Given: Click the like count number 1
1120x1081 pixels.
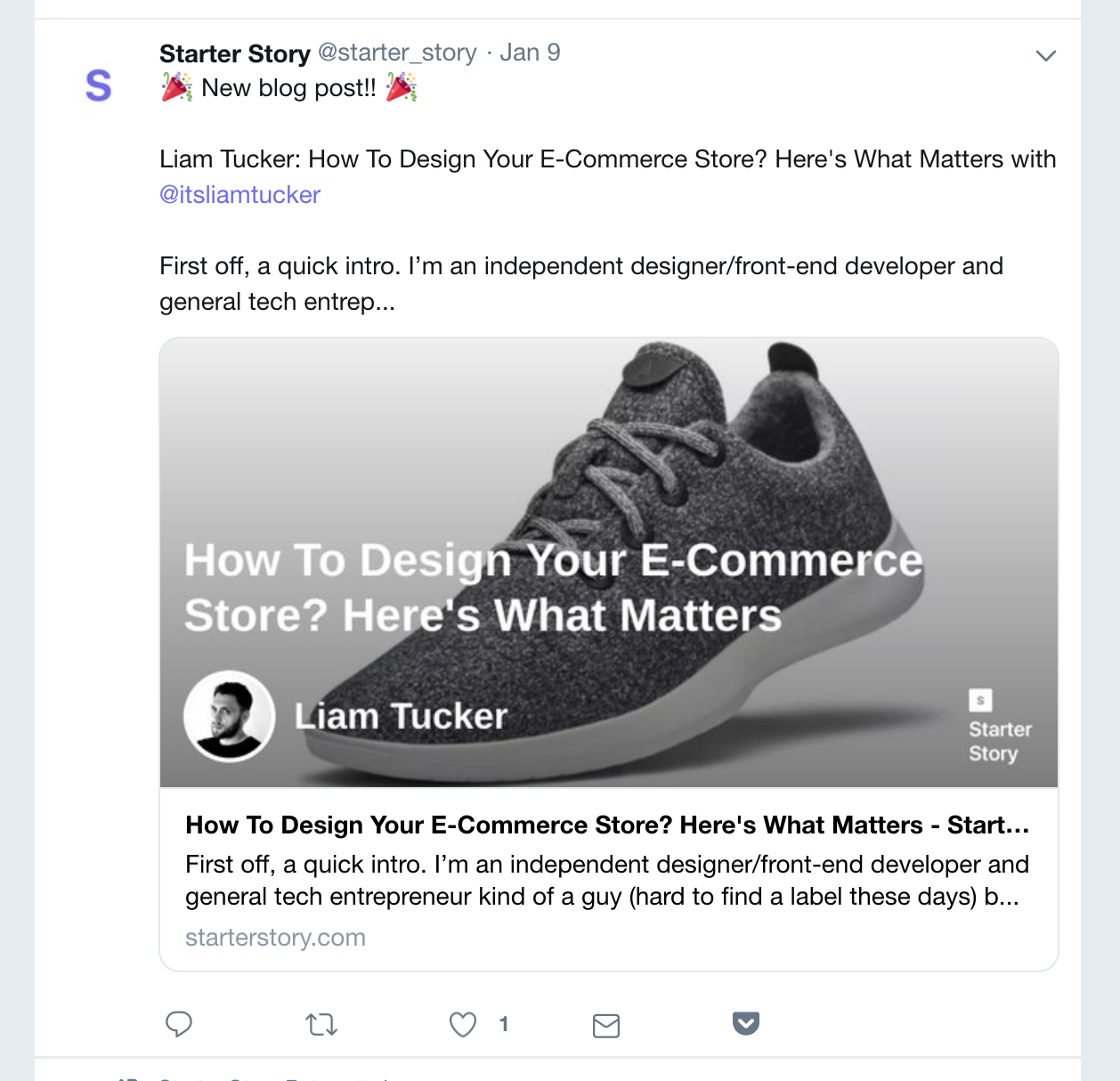Looking at the screenshot, I should 504,1025.
